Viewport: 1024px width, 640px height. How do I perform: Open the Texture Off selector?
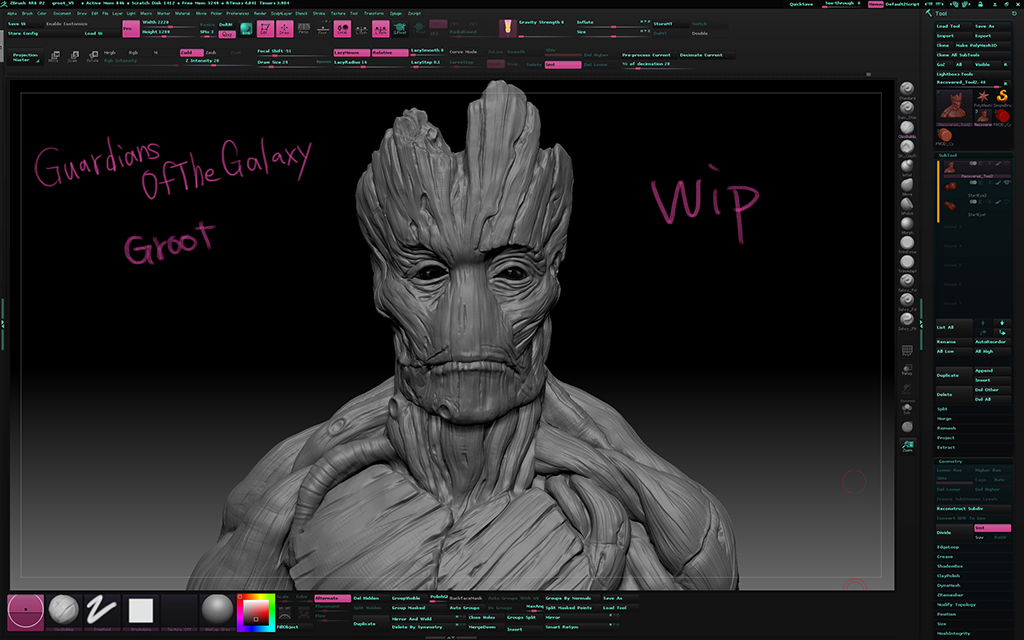click(x=179, y=612)
